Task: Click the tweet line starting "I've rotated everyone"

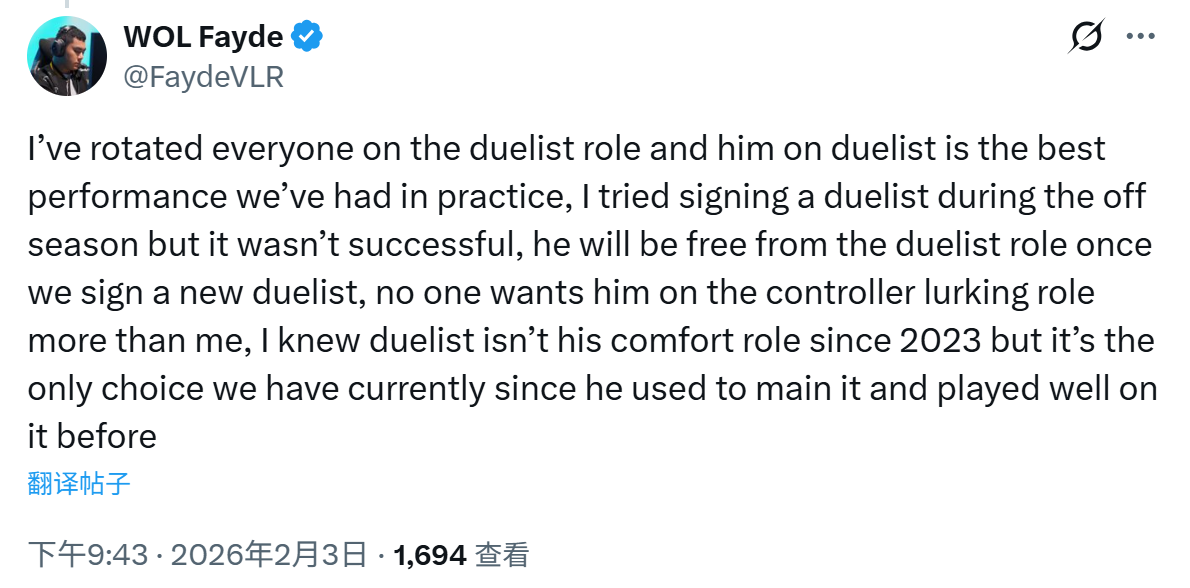Action: (567, 149)
